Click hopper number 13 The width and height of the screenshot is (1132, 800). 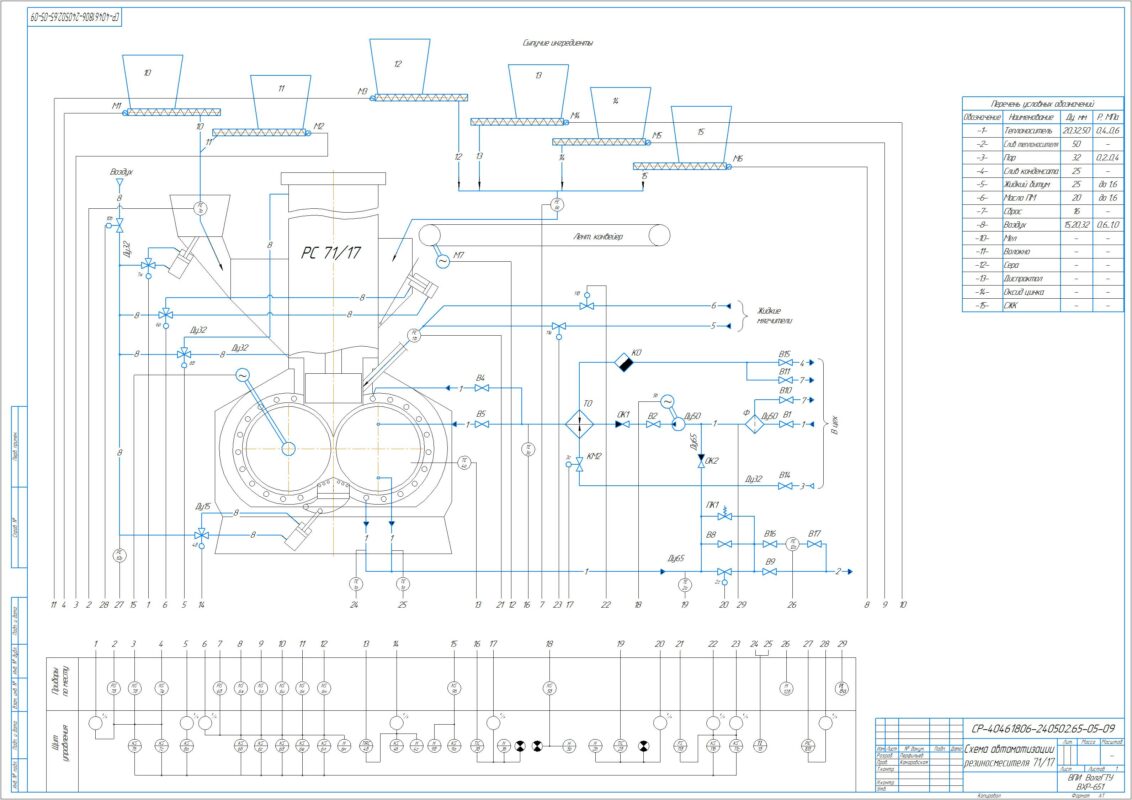tap(538, 91)
